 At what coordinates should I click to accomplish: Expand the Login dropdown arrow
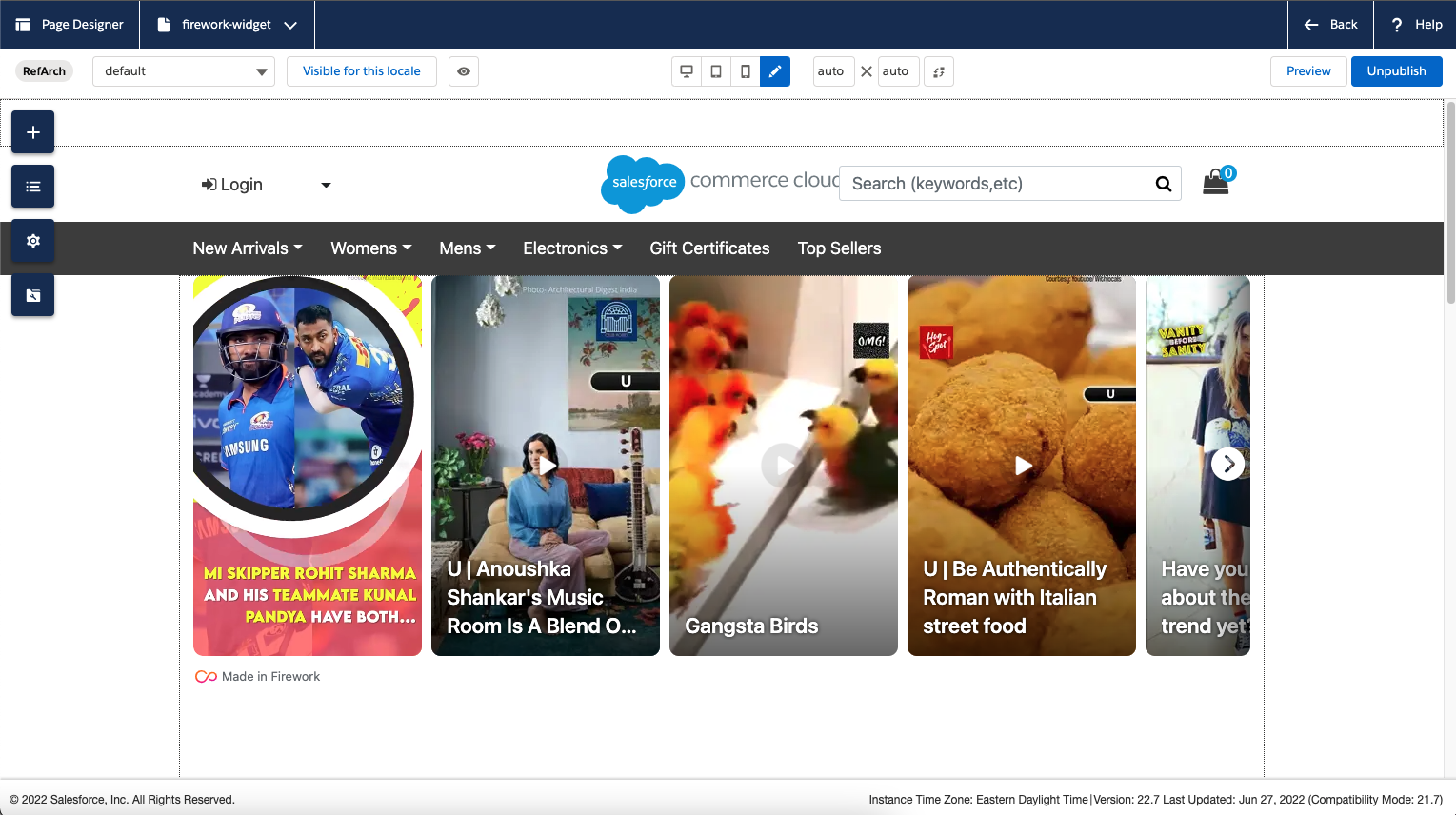click(x=326, y=185)
